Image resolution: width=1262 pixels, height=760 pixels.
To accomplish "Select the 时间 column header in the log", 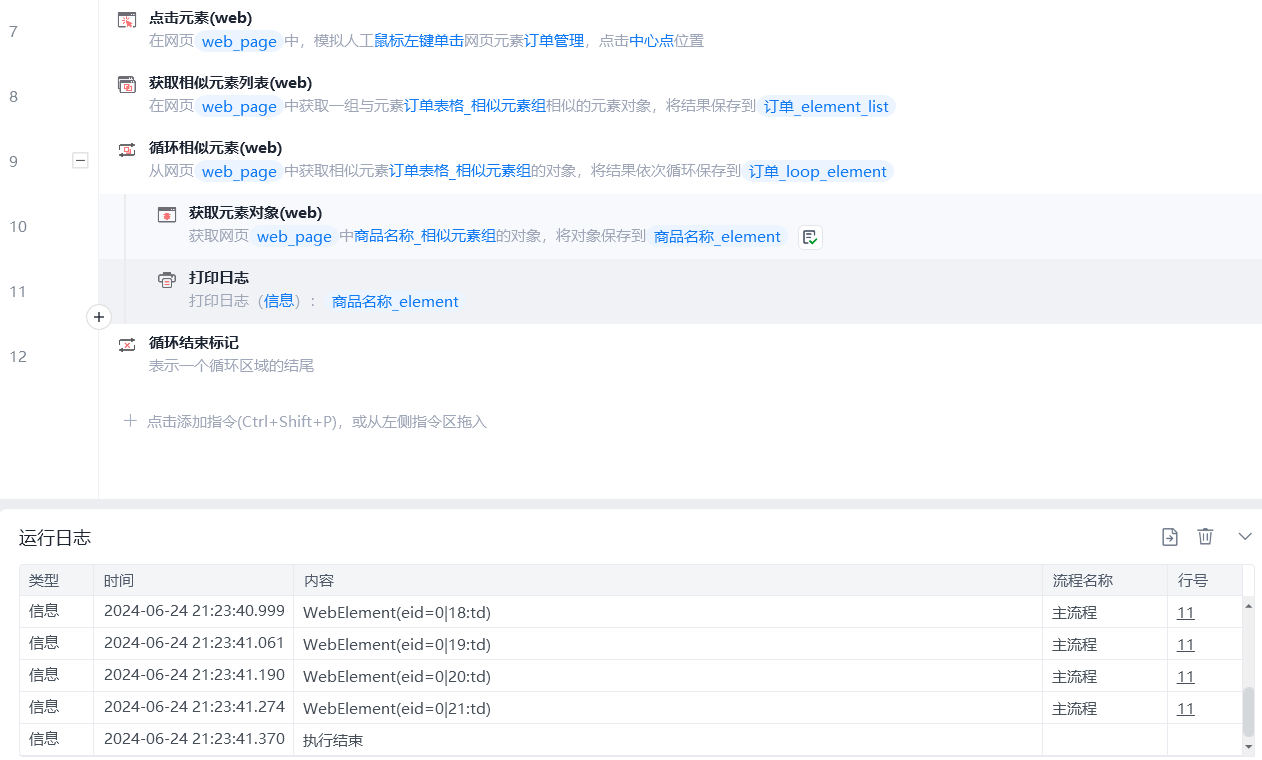I will click(x=118, y=581).
